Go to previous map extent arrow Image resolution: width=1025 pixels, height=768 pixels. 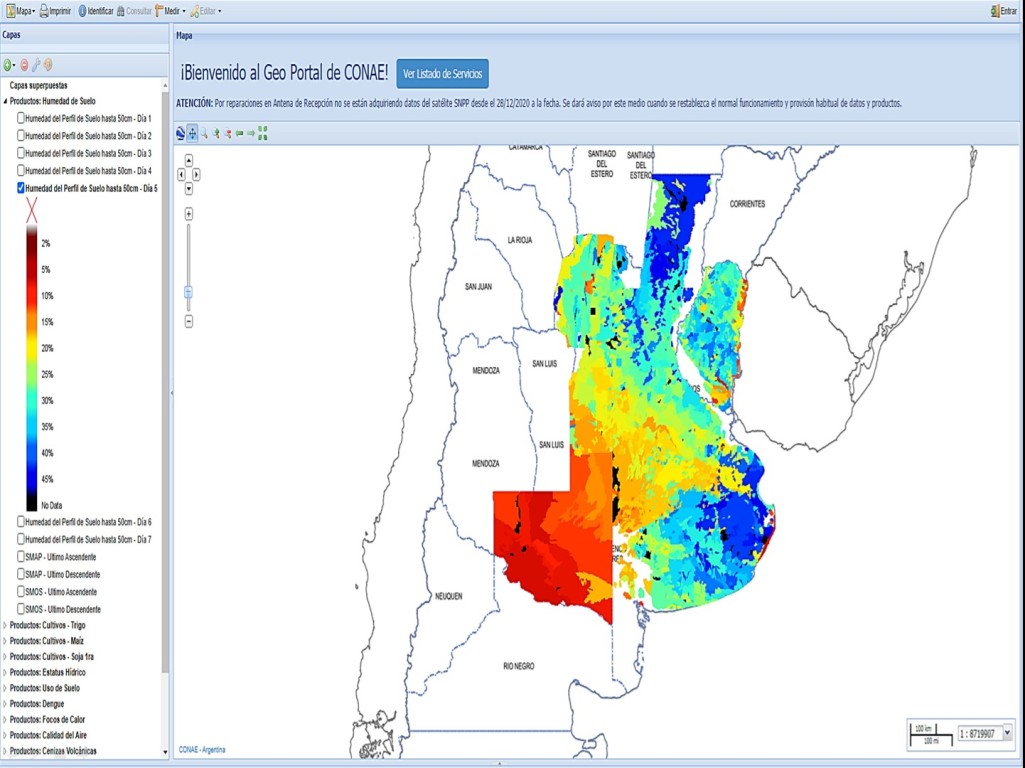coord(239,133)
